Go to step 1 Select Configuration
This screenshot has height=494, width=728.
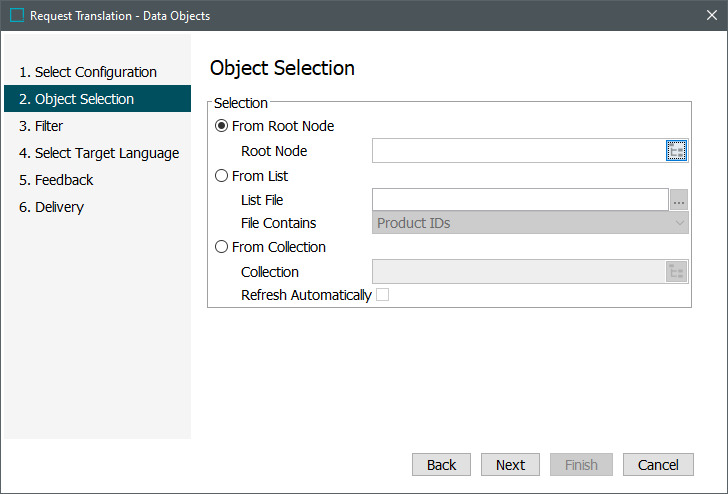click(x=88, y=72)
